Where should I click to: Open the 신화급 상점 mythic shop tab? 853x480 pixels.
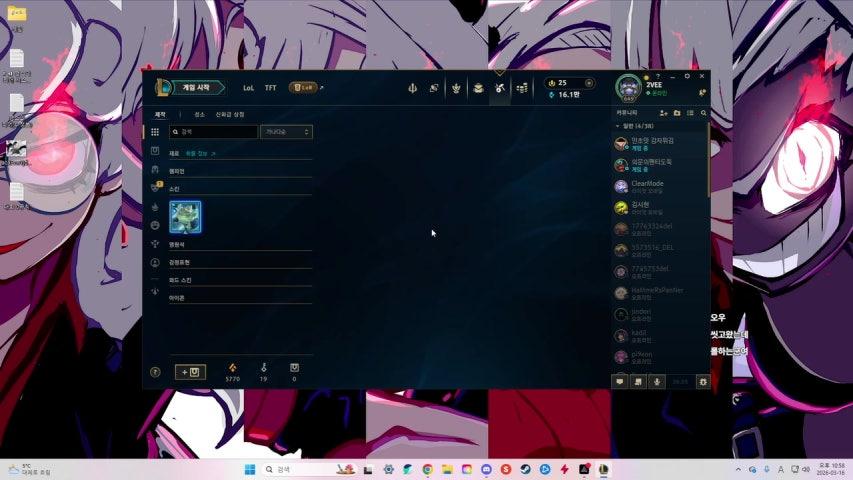(230, 114)
